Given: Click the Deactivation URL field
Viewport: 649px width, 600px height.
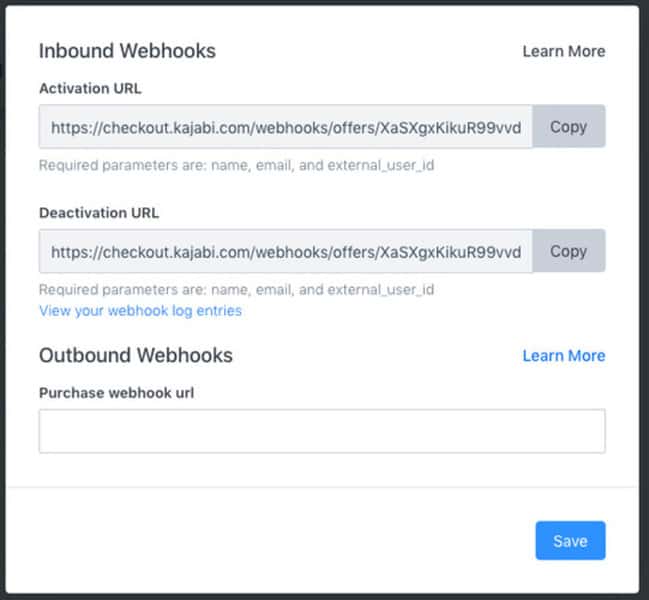Looking at the screenshot, I should [286, 251].
